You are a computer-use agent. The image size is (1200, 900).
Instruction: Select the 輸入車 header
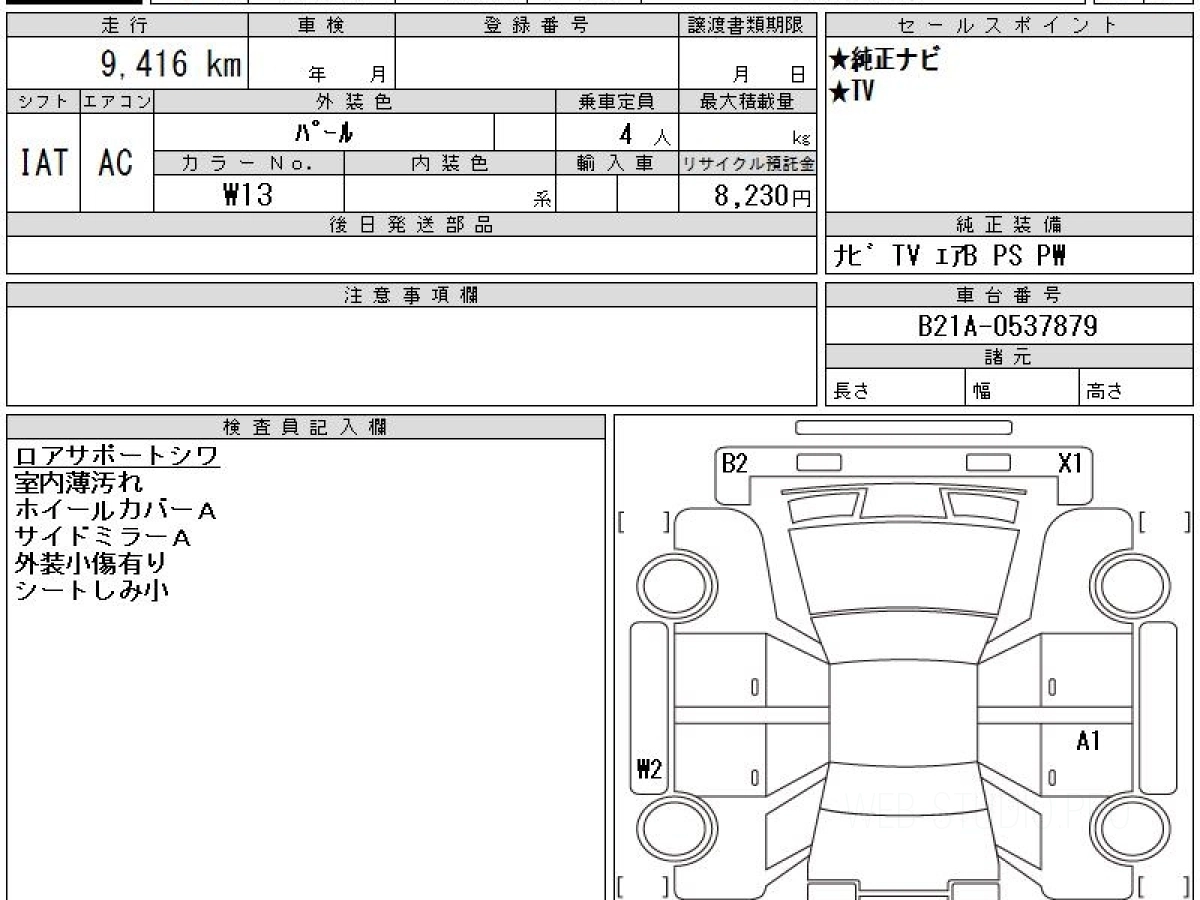coord(617,163)
